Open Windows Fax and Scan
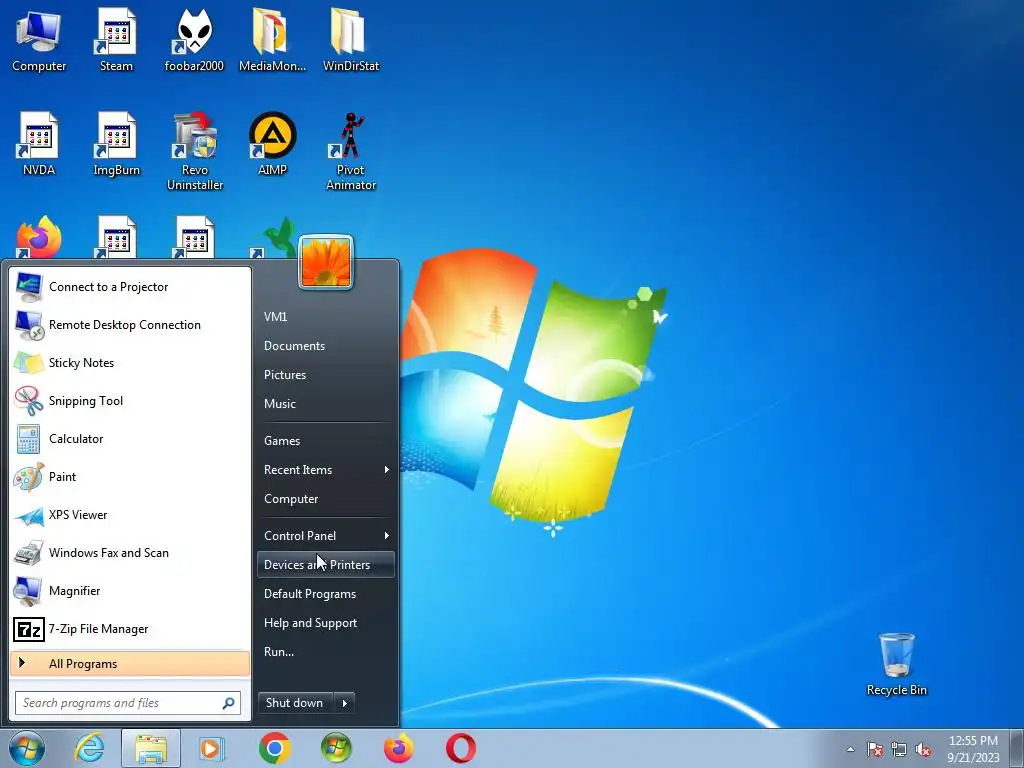The width and height of the screenshot is (1024, 768). point(130,552)
